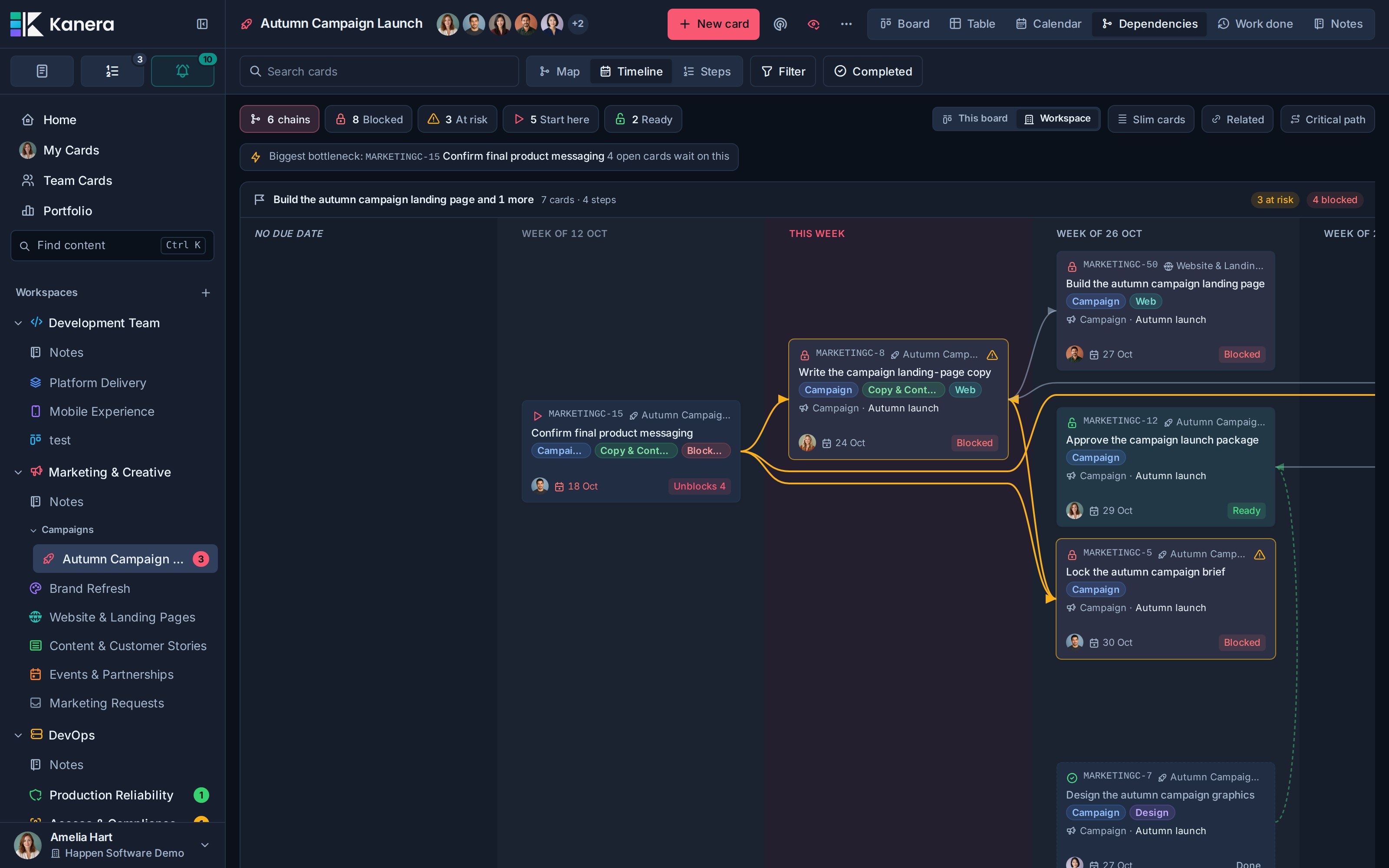The height and width of the screenshot is (868, 1389).
Task: Toggle Related cards display
Action: click(1238, 119)
